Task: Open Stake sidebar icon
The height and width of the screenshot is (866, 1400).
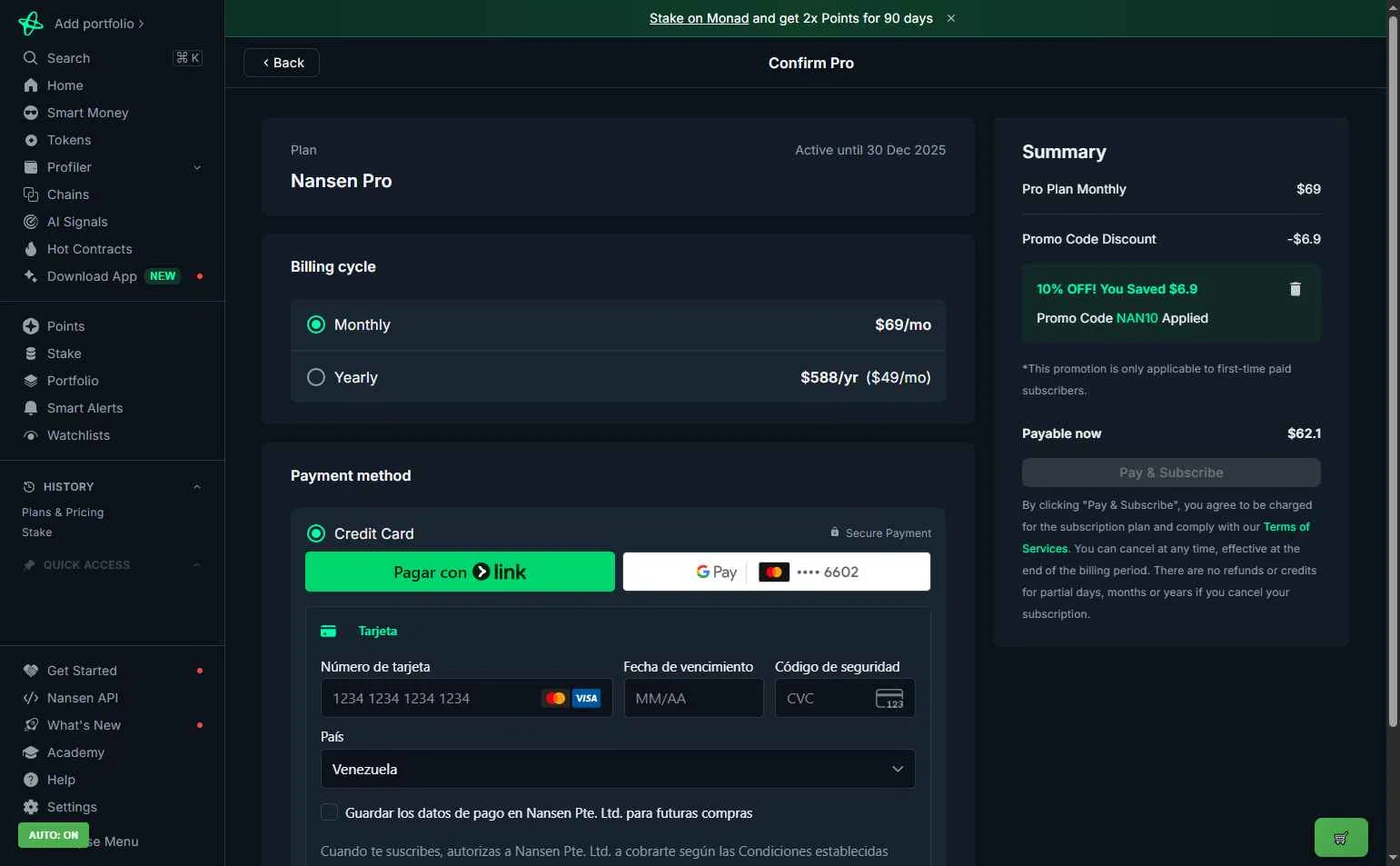Action: (31, 353)
